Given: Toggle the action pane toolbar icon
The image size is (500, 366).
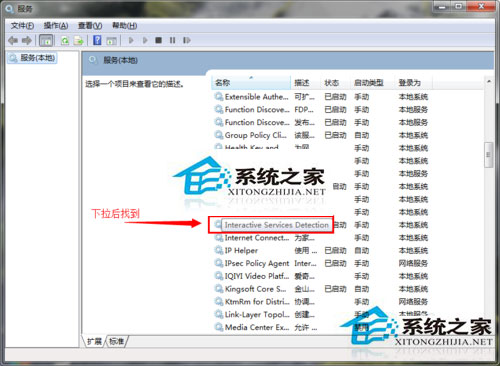Looking at the screenshot, I should 111,41.
